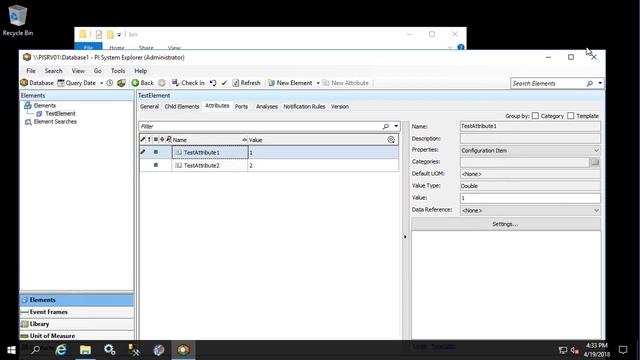Open the File menu
This screenshot has height=360, width=640.
click(31, 71)
